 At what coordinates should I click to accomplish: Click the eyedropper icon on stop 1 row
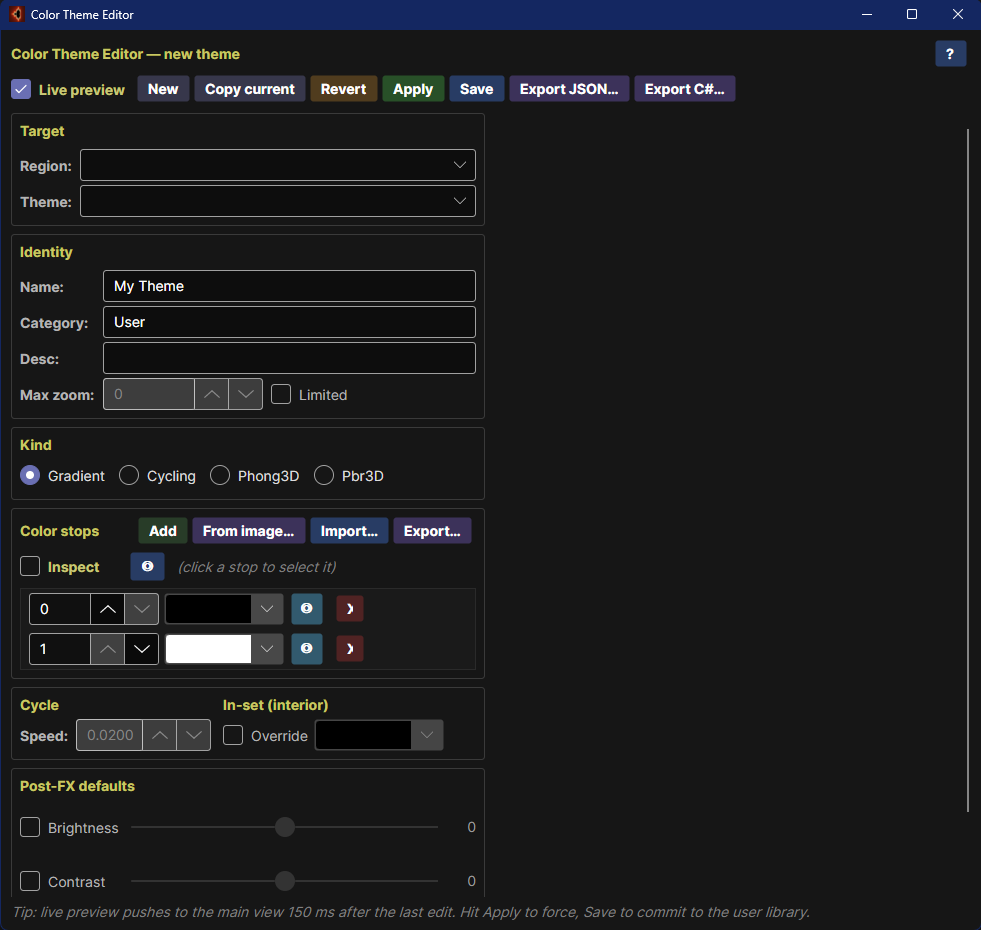pyautogui.click(x=307, y=648)
